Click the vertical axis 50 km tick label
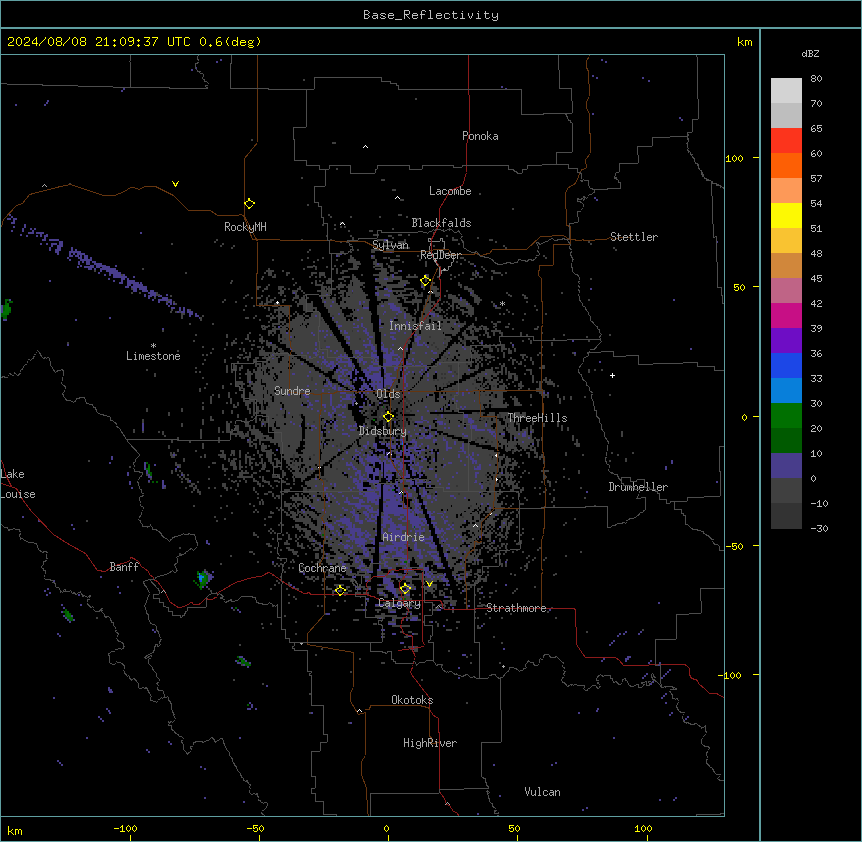Screen dimensions: 862x842 (x=739, y=287)
